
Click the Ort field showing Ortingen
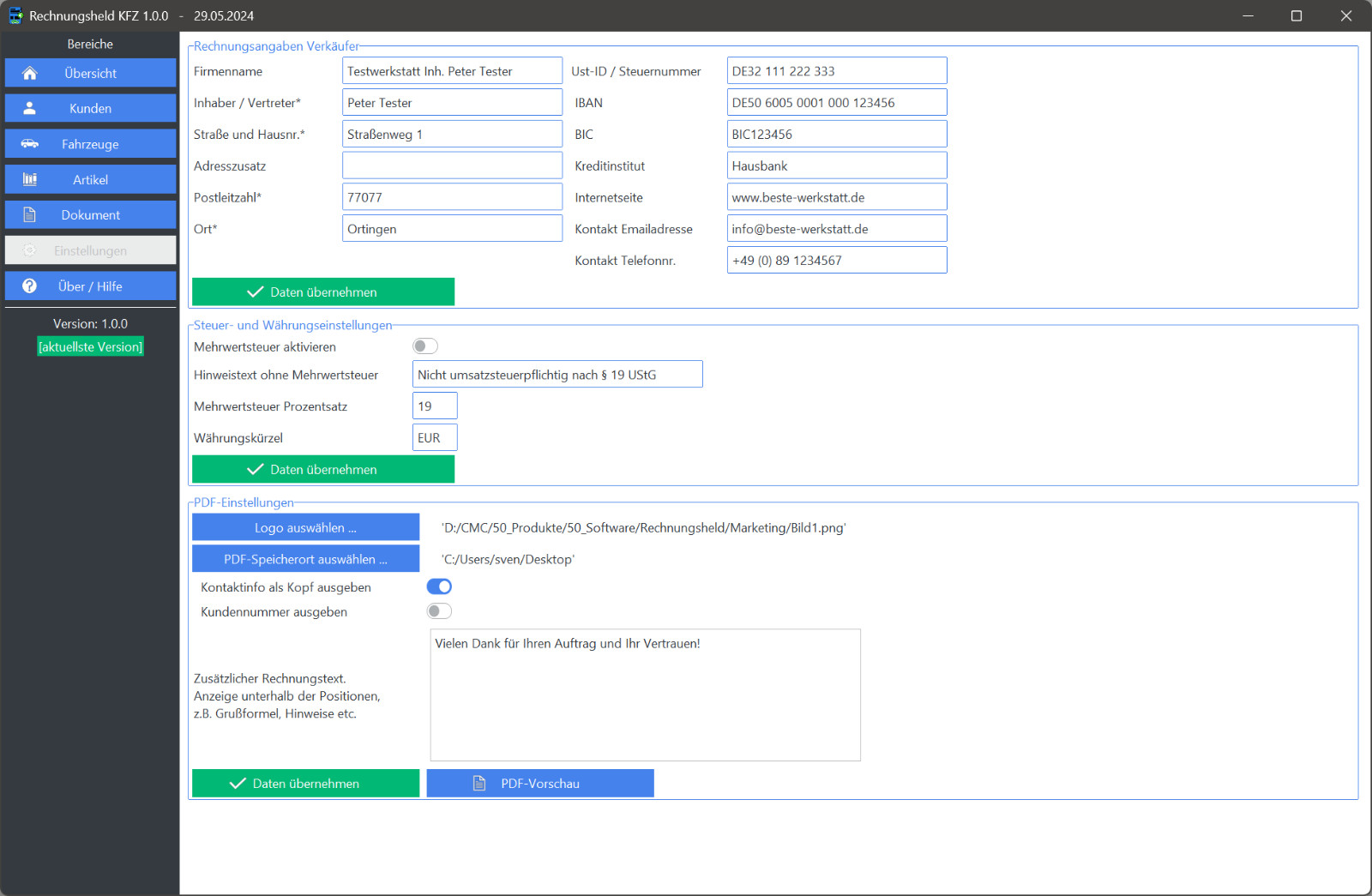[452, 229]
